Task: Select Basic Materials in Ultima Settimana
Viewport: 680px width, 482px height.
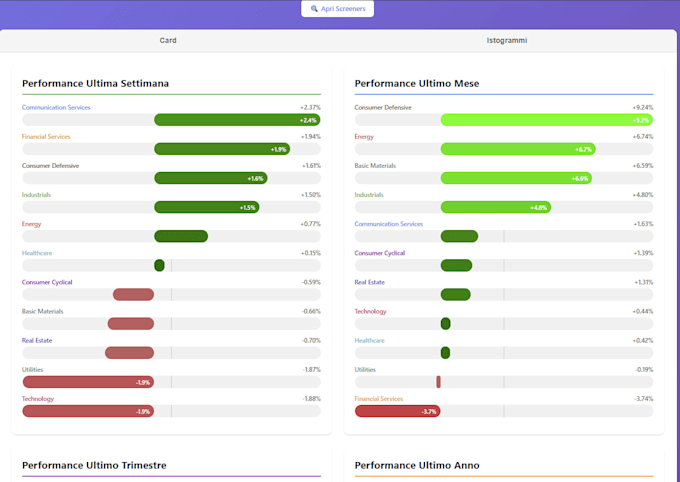Action: click(42, 311)
